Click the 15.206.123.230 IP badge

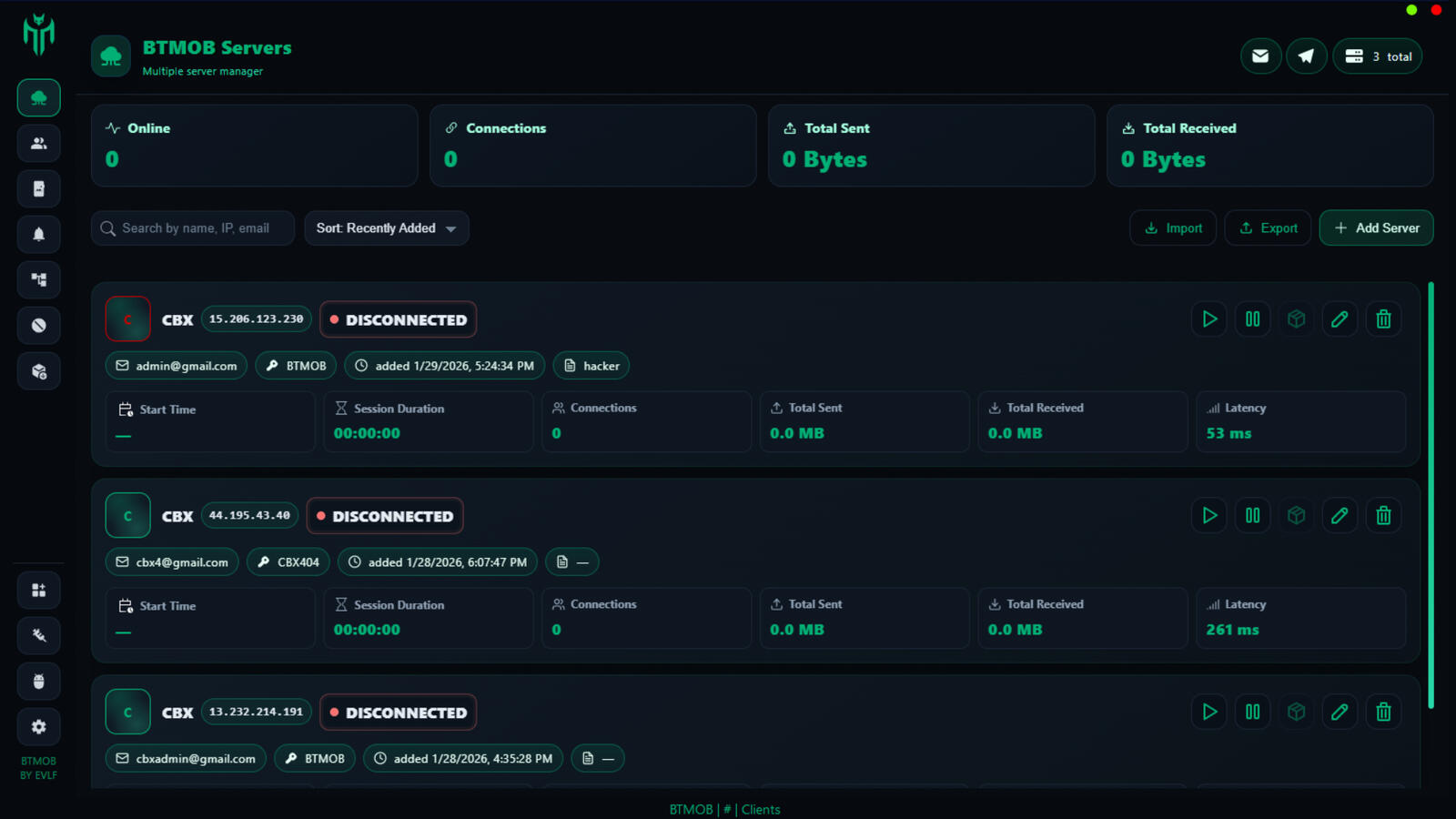pyautogui.click(x=257, y=319)
